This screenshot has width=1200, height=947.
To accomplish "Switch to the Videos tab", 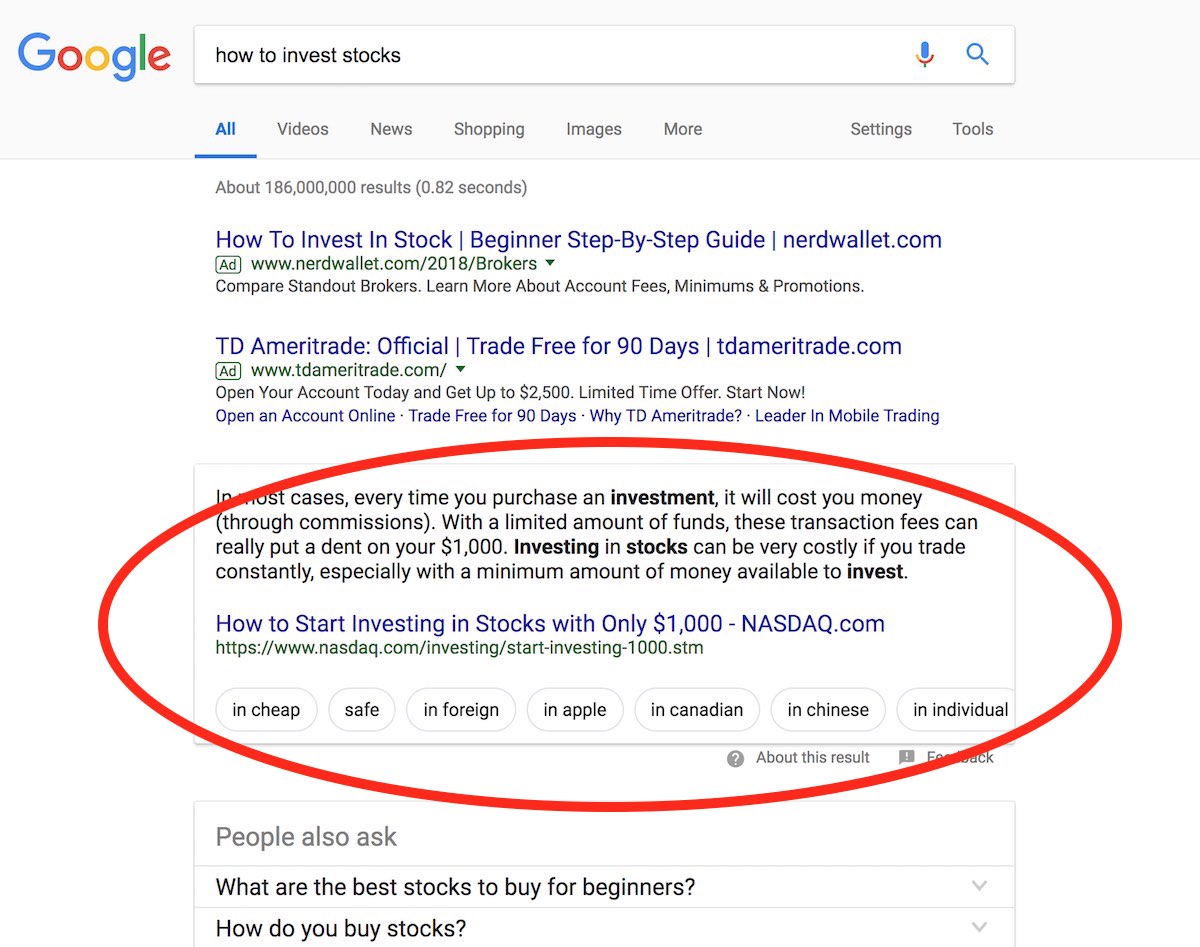I will click(302, 129).
